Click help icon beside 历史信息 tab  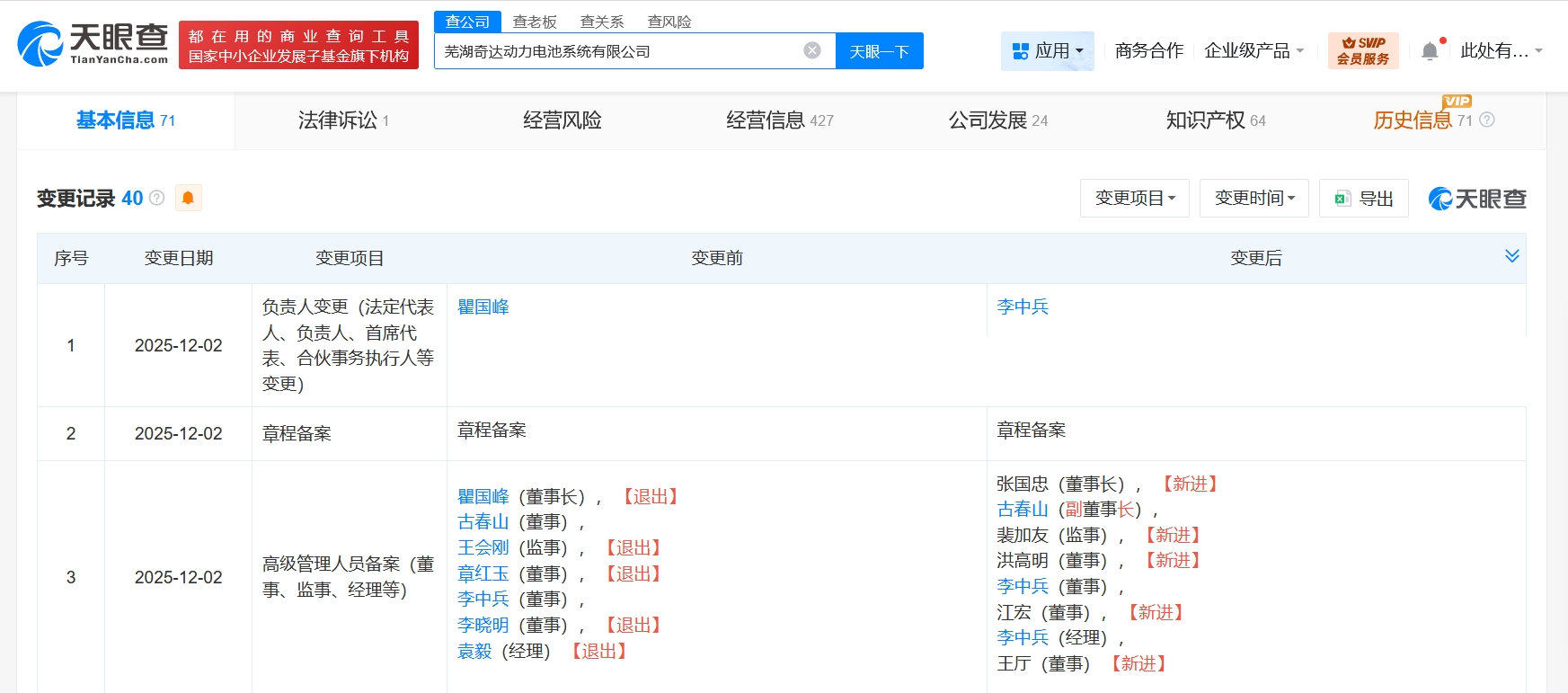(x=1487, y=120)
